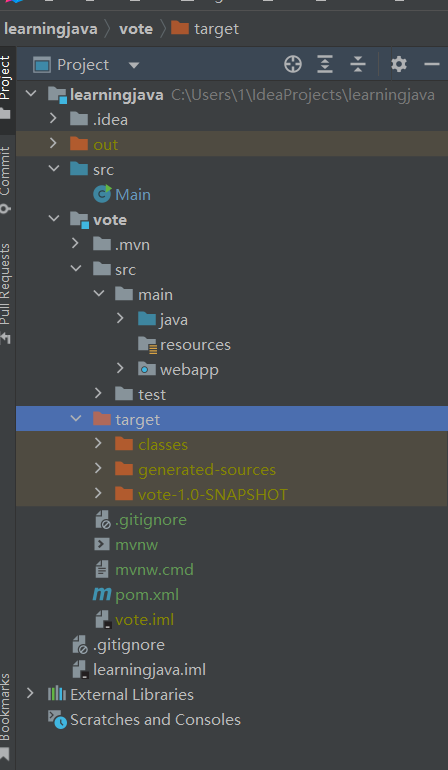Image resolution: width=448 pixels, height=770 pixels.
Task: Collapse the target folder
Action: [76, 419]
